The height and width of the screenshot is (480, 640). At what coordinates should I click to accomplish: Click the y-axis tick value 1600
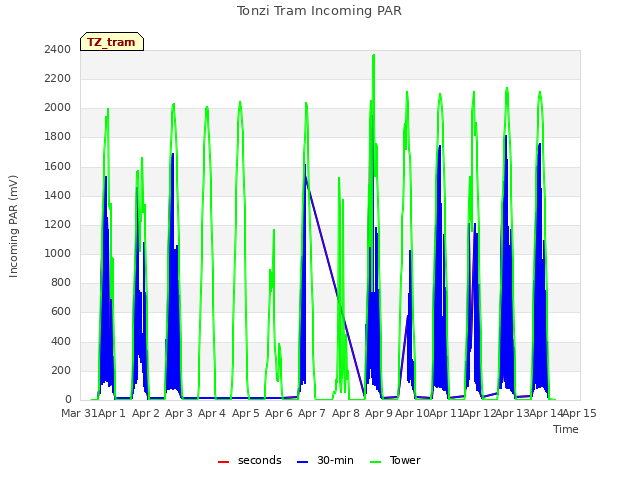pyautogui.click(x=58, y=167)
